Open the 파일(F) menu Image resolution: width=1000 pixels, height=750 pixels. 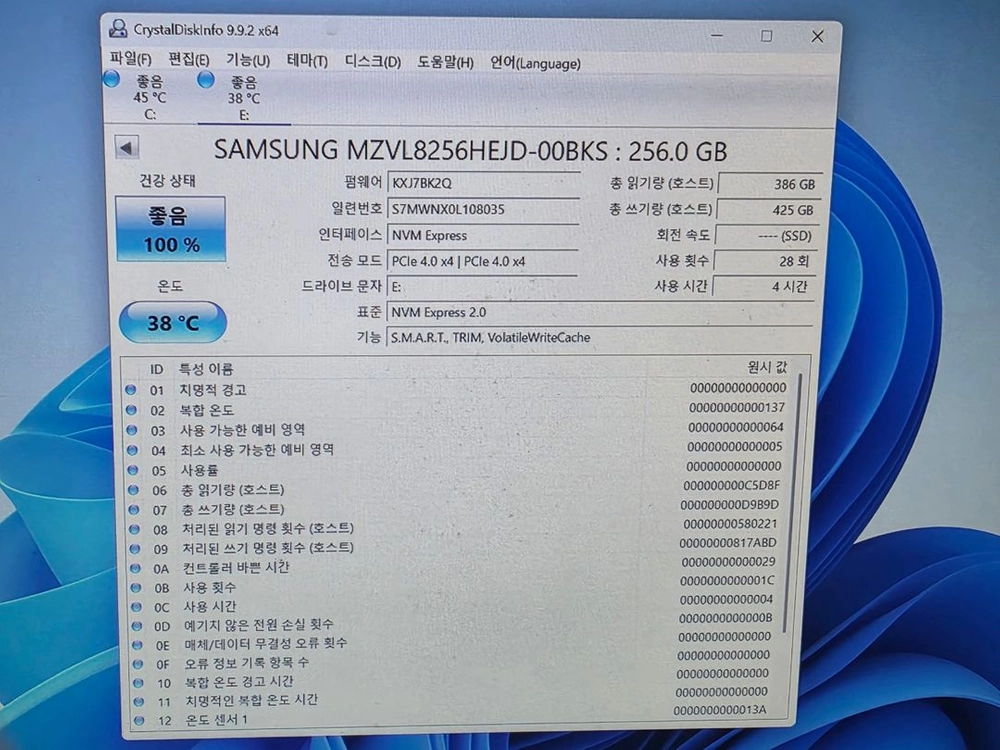[131, 59]
